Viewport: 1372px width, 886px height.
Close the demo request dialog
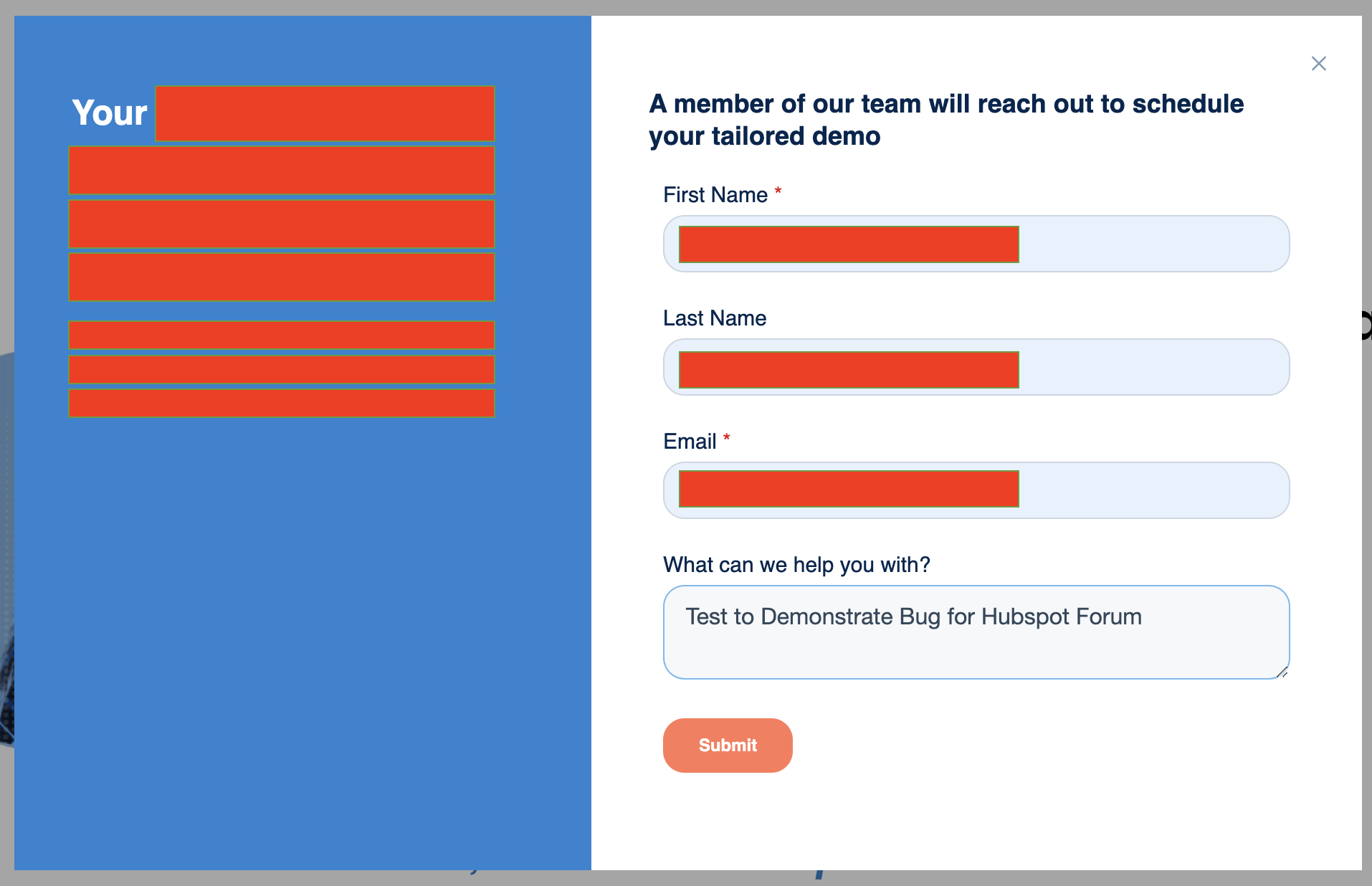(x=1319, y=63)
